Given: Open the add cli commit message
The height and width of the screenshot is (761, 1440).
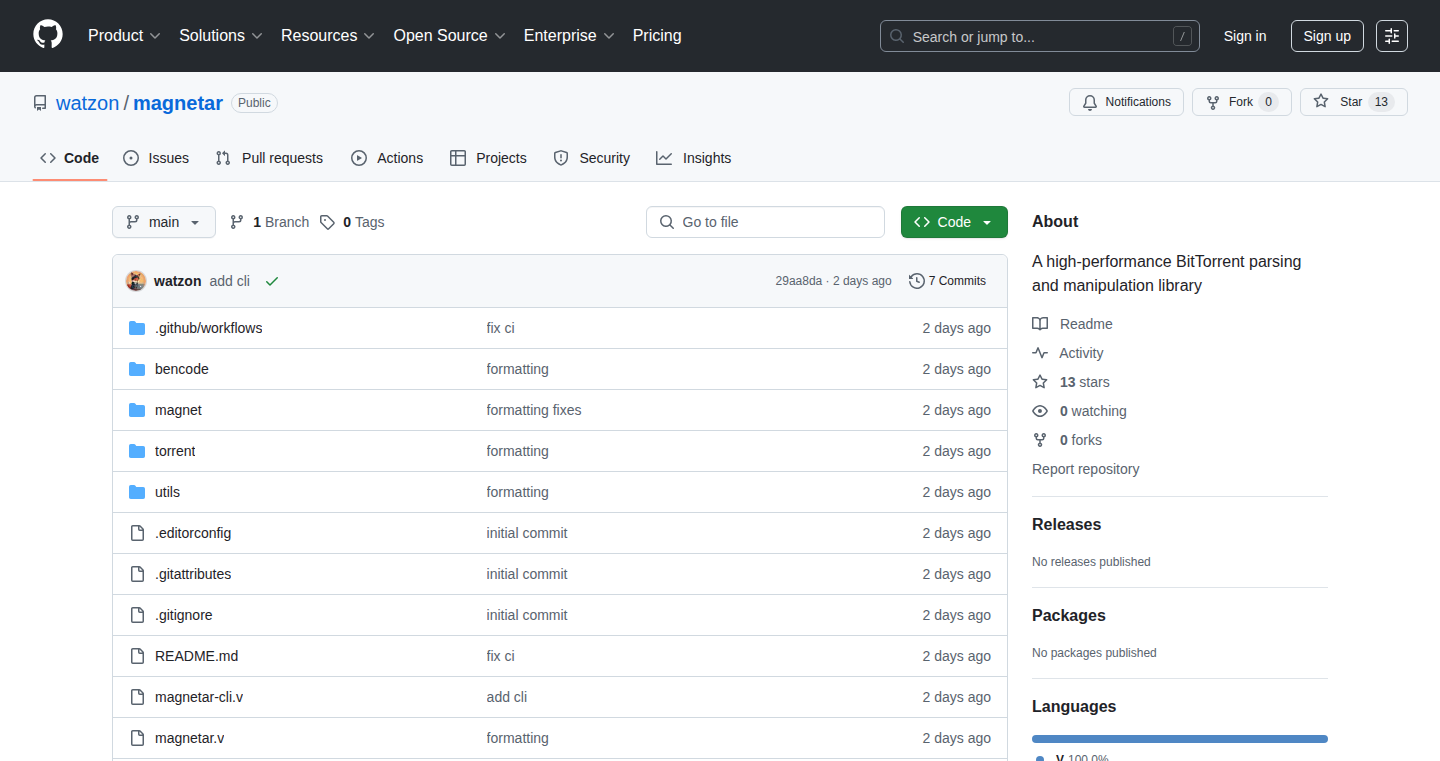Looking at the screenshot, I should click(229, 281).
